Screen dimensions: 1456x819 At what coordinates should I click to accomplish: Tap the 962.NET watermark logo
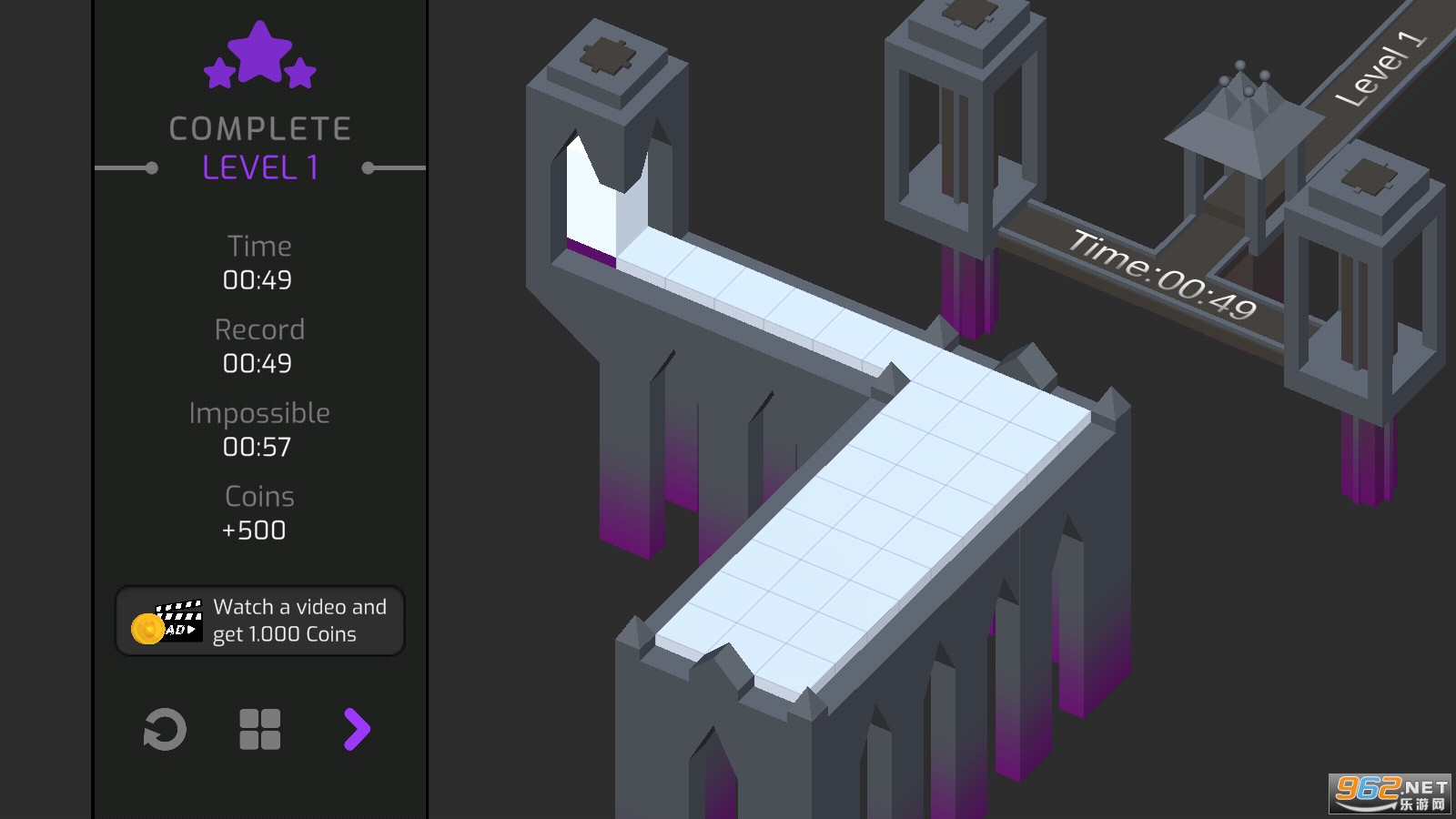pyautogui.click(x=1389, y=793)
